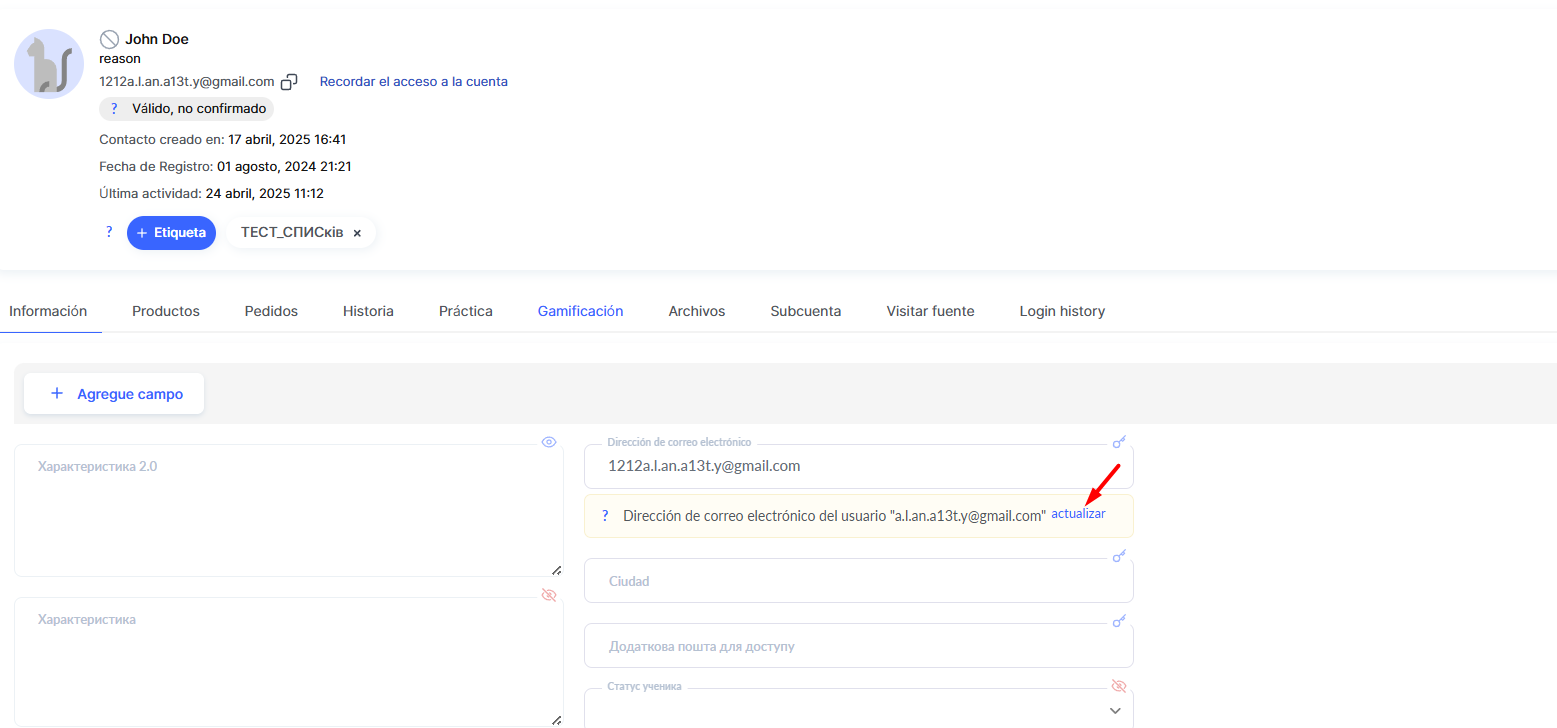Switch to the Login history tab
The height and width of the screenshot is (728, 1557).
coord(1062,311)
